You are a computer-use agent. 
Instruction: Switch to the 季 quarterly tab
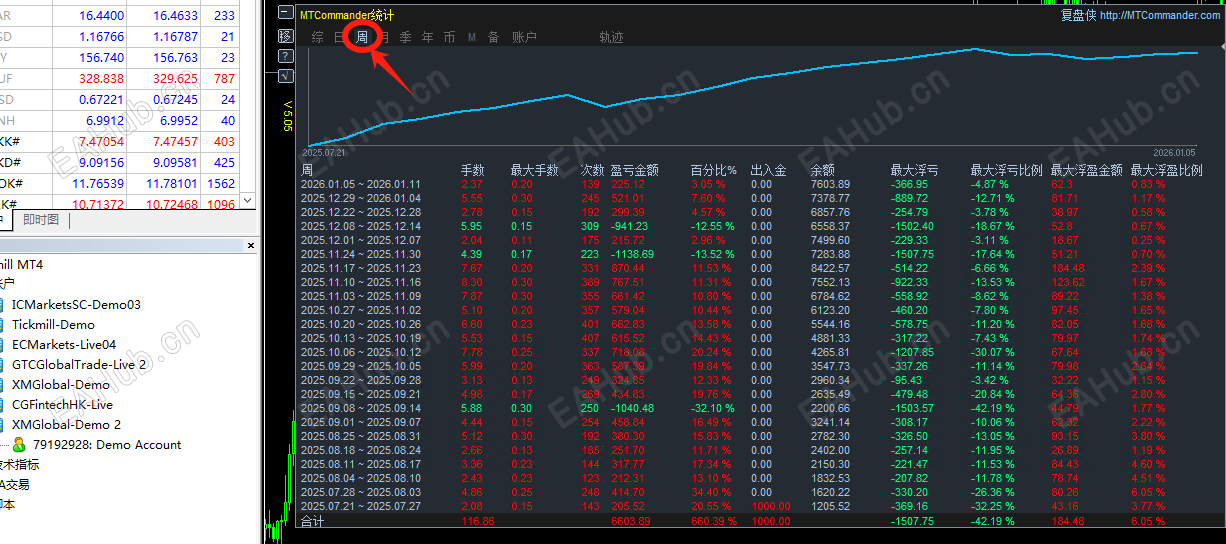(x=405, y=37)
